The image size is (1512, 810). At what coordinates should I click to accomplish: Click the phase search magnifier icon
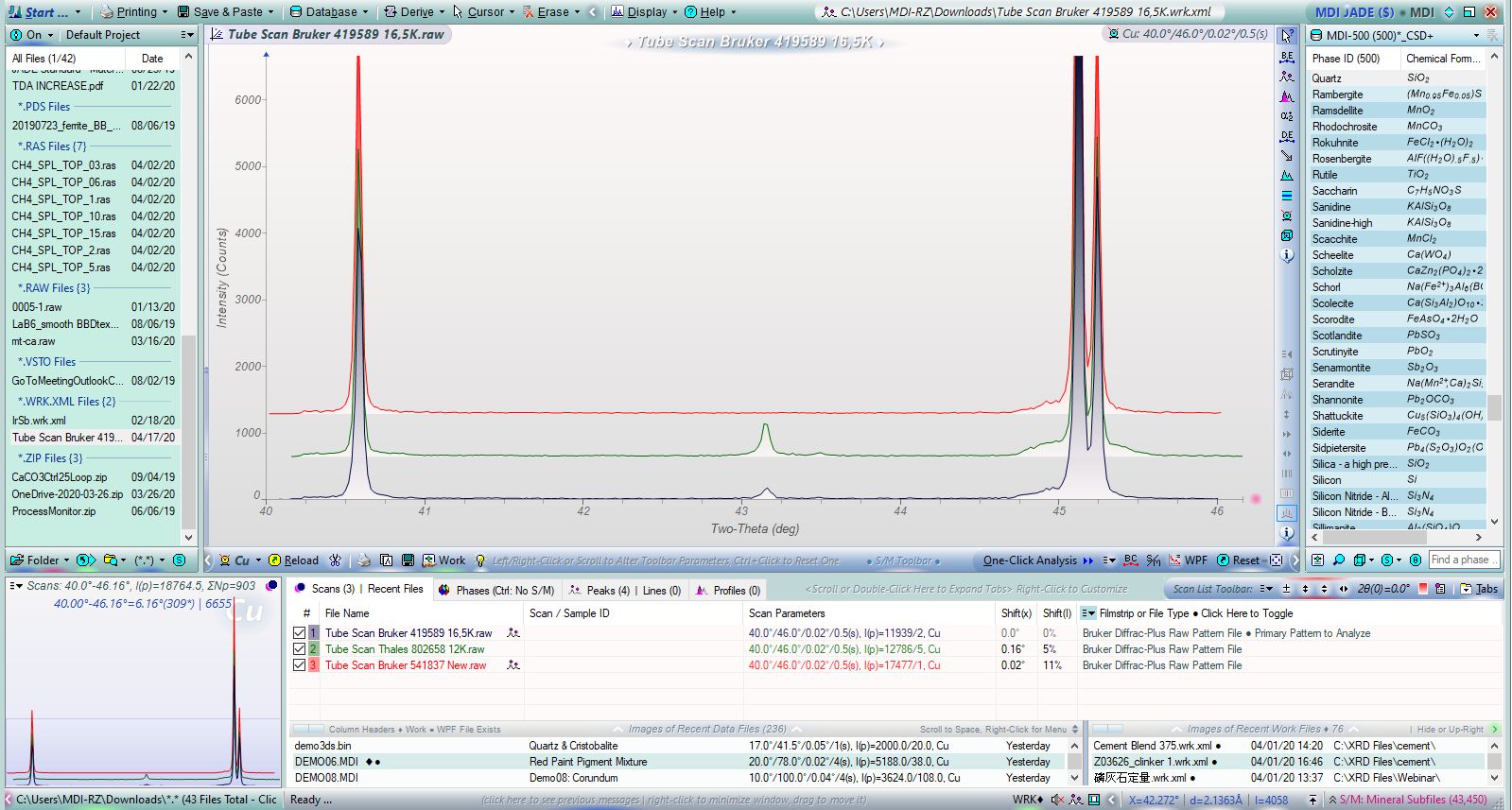click(x=1339, y=560)
